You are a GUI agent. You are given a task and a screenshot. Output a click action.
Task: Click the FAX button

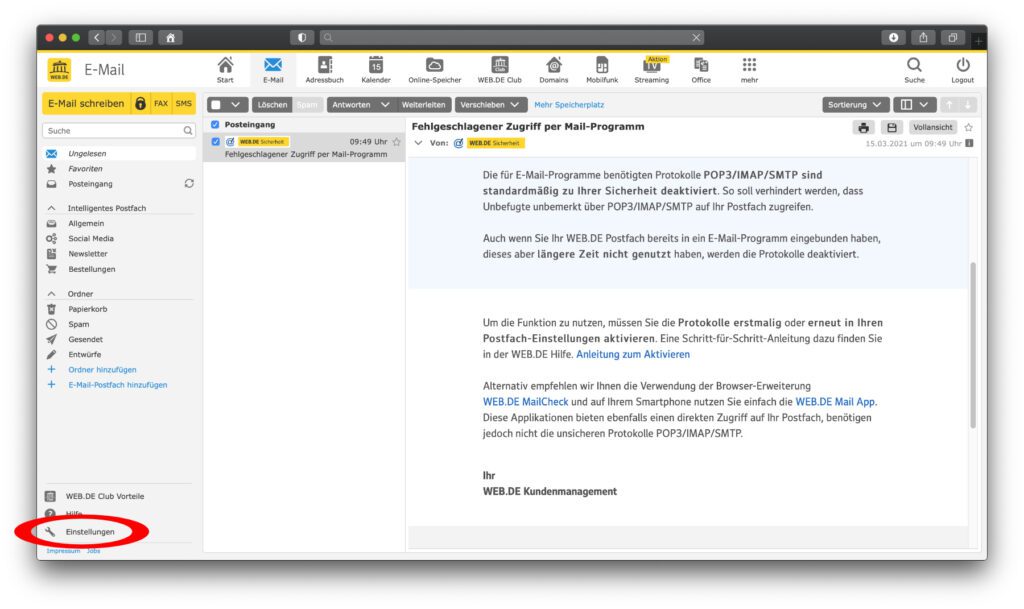[x=161, y=104]
